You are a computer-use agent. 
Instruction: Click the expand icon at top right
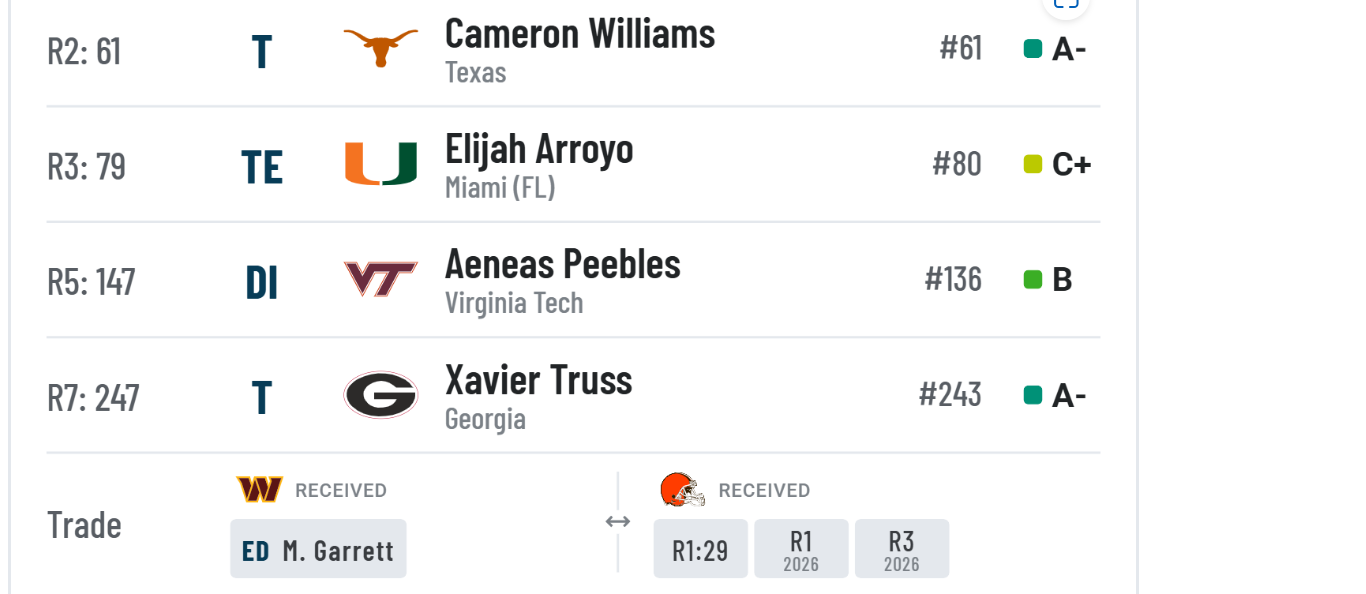click(x=1066, y=4)
